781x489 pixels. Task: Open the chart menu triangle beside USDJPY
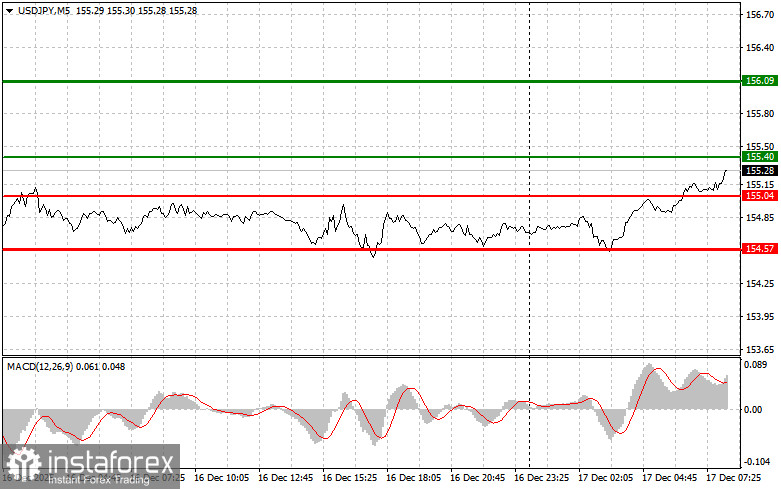pos(9,10)
